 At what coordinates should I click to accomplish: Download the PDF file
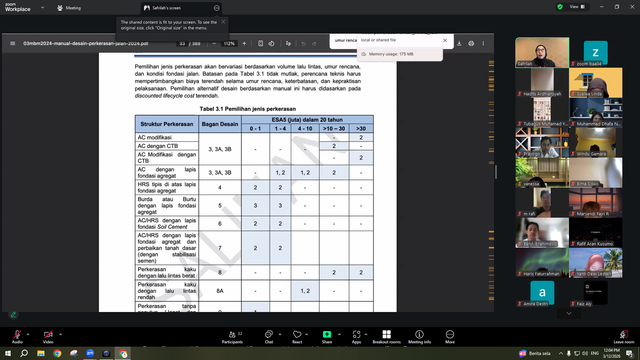point(459,43)
